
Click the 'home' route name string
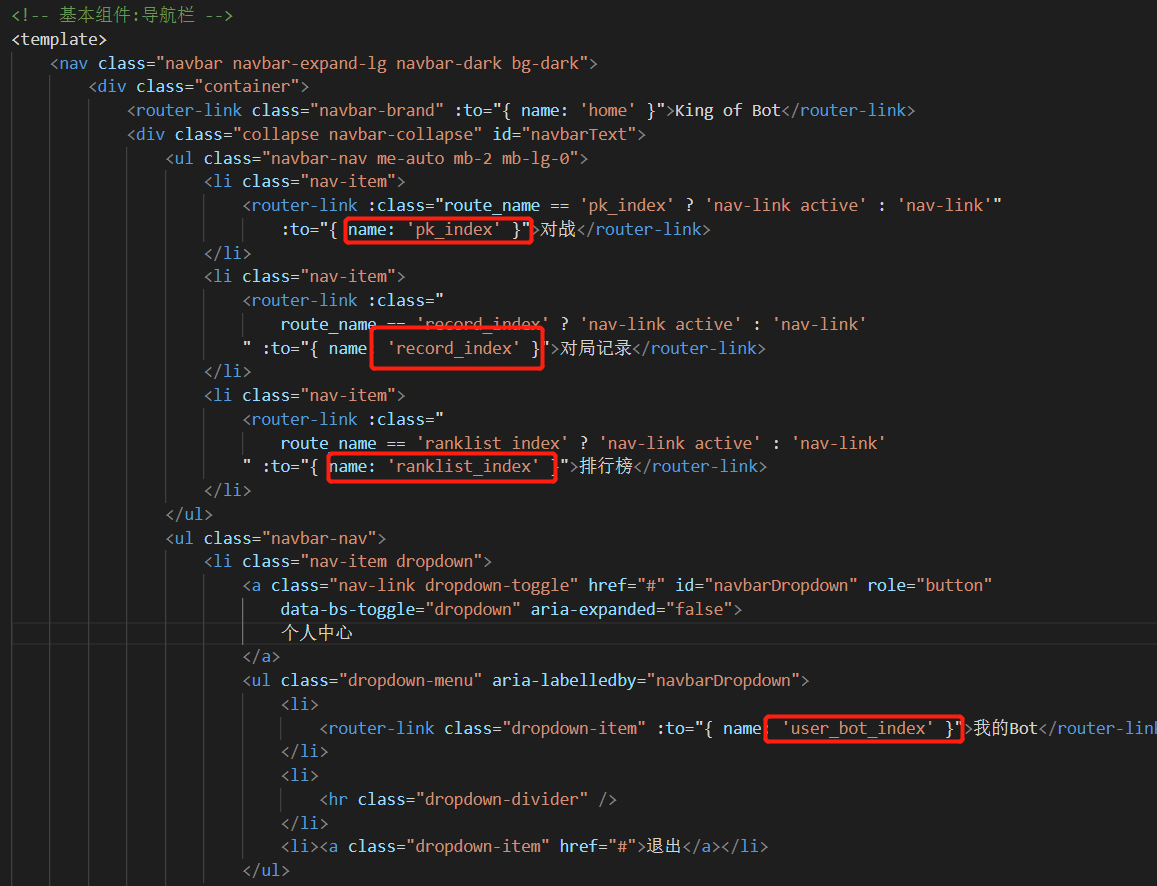click(608, 110)
